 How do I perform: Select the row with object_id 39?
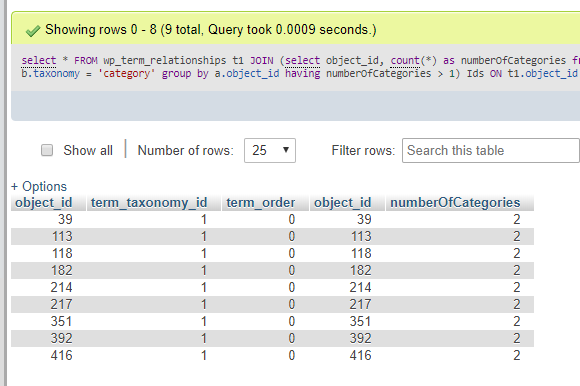pos(272,220)
